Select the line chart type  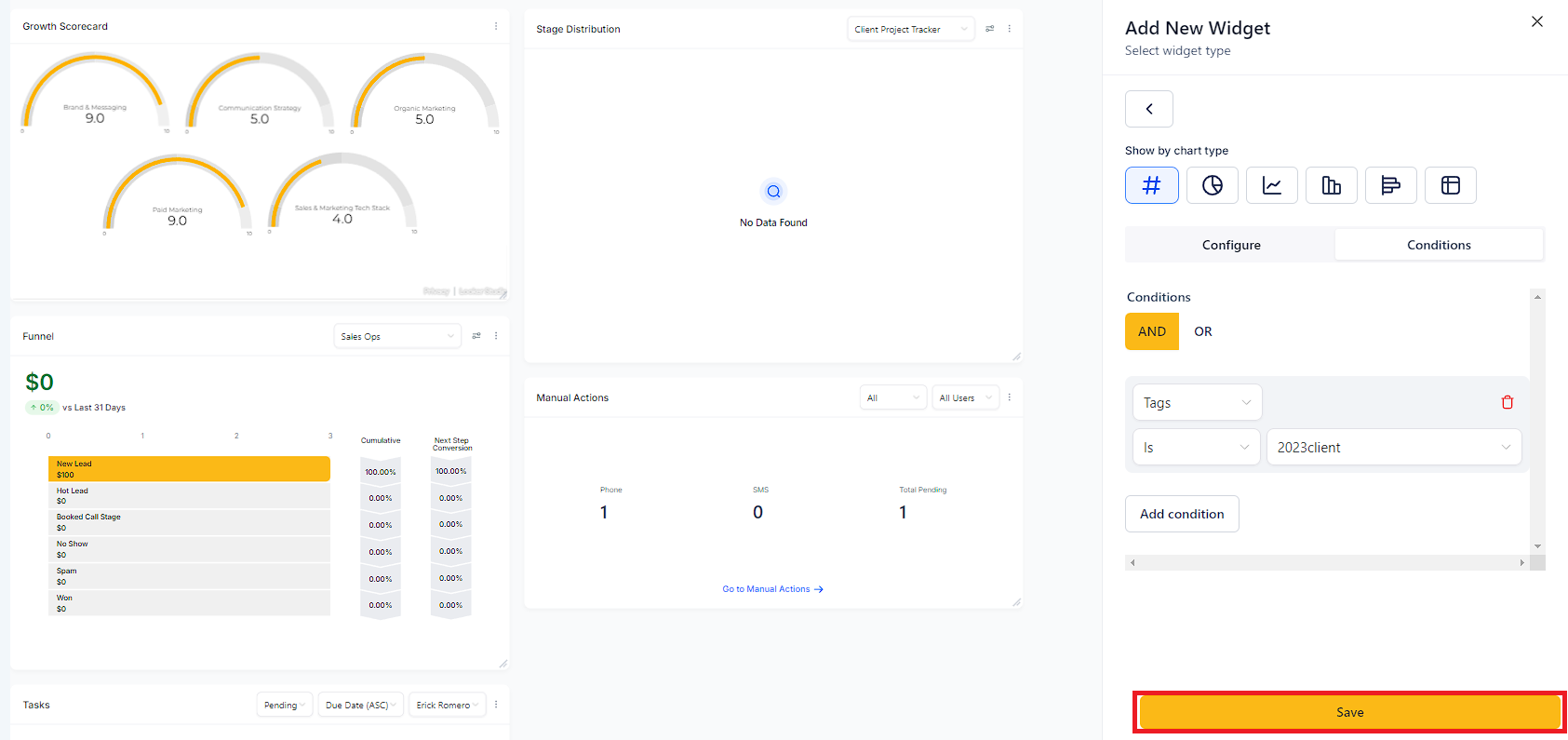1271,185
